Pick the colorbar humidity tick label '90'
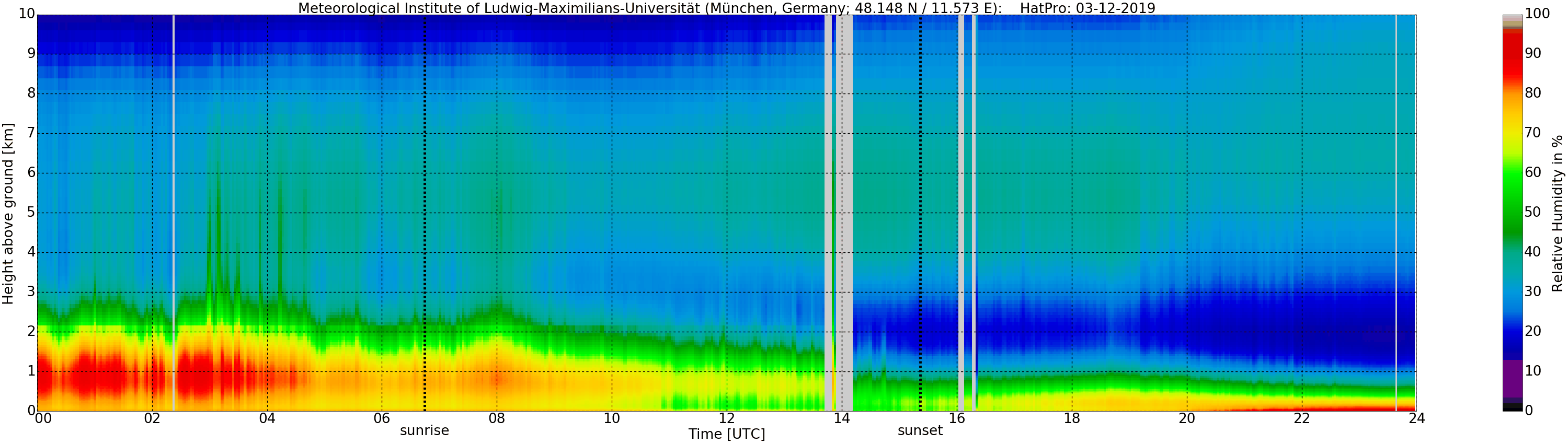This screenshot has height=444, width=1568. pos(1532,53)
